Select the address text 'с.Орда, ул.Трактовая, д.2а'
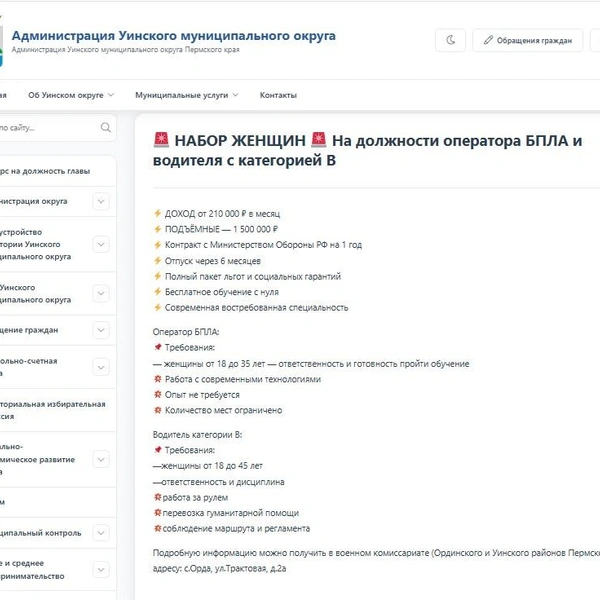The image size is (600, 600). coord(235,568)
